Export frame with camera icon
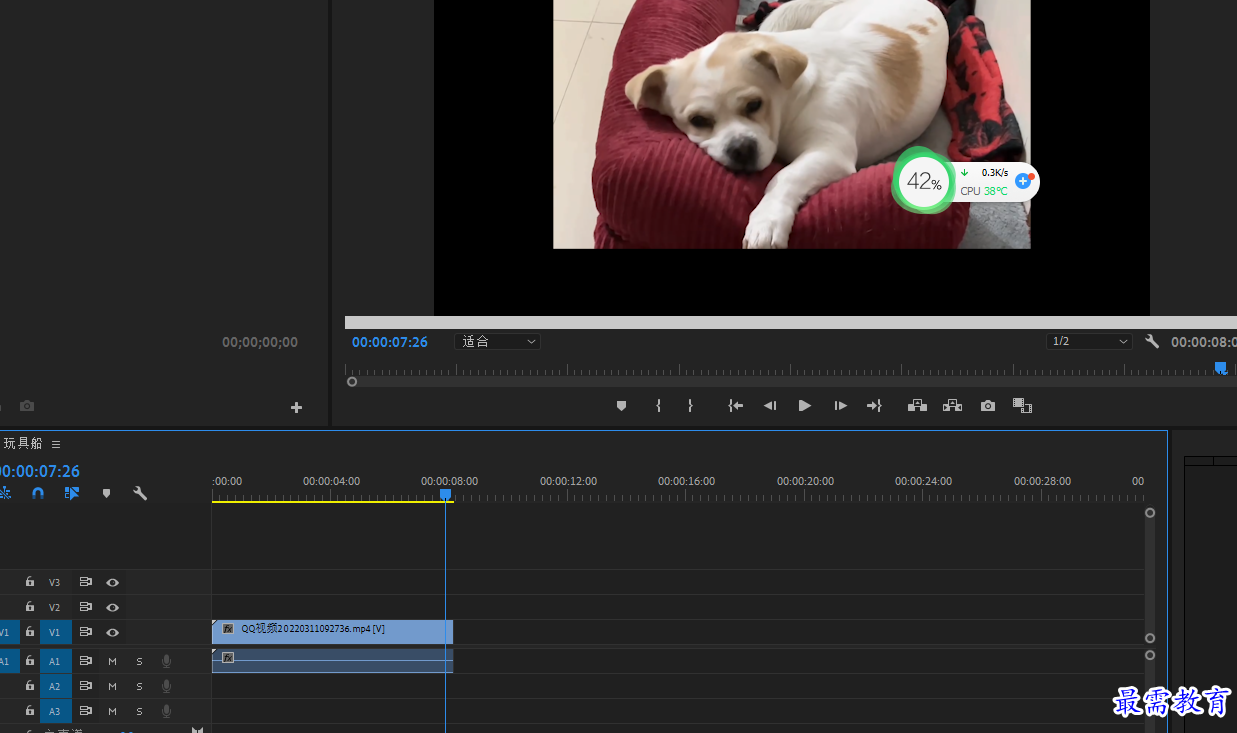Image resolution: width=1237 pixels, height=733 pixels. point(988,406)
